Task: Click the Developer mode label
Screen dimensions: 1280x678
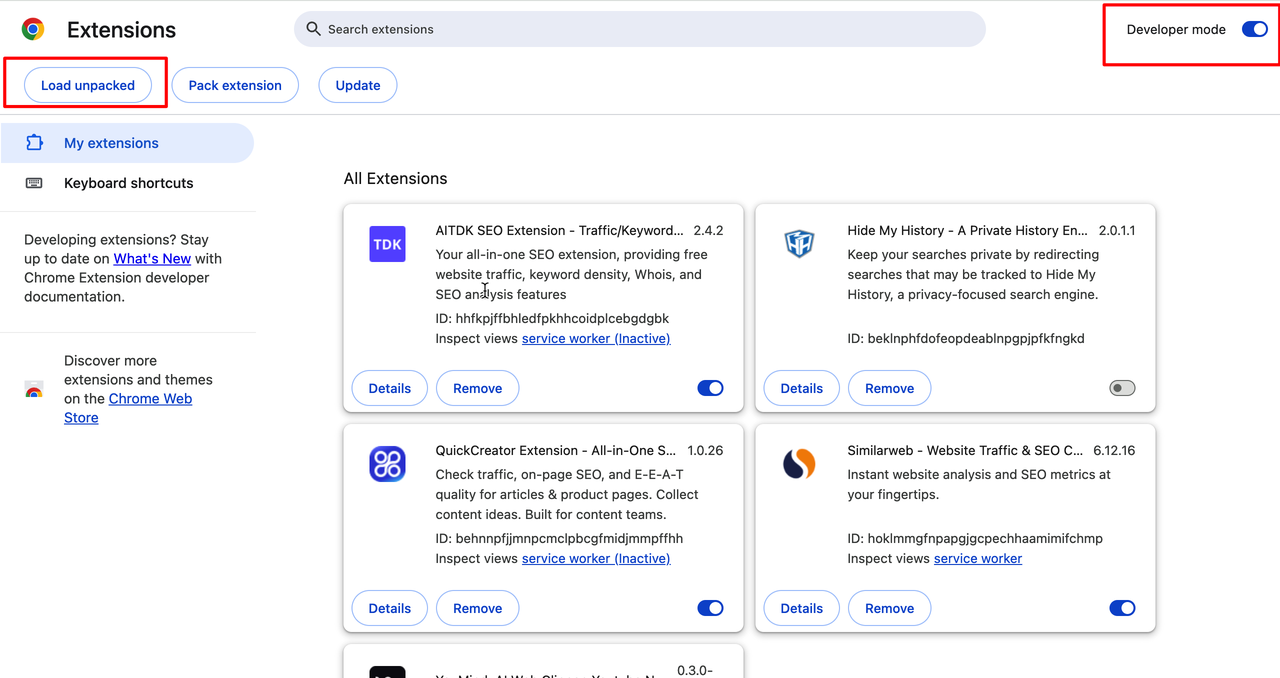Action: (1176, 29)
